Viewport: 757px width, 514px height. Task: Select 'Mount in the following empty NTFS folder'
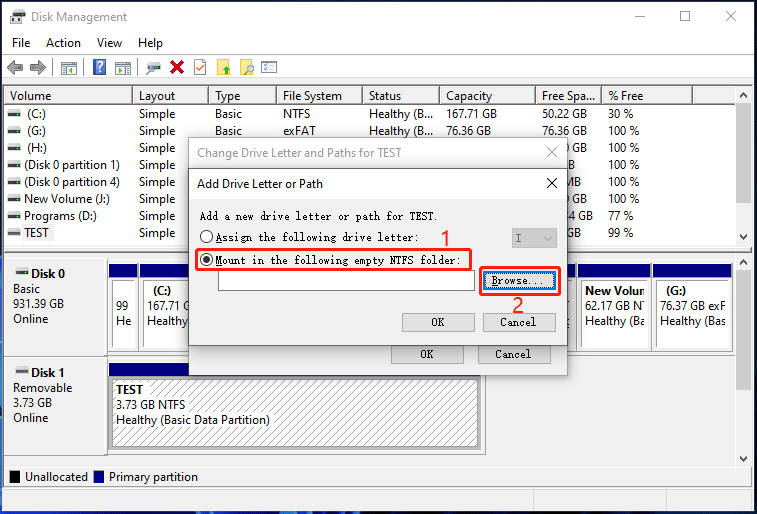click(207, 260)
